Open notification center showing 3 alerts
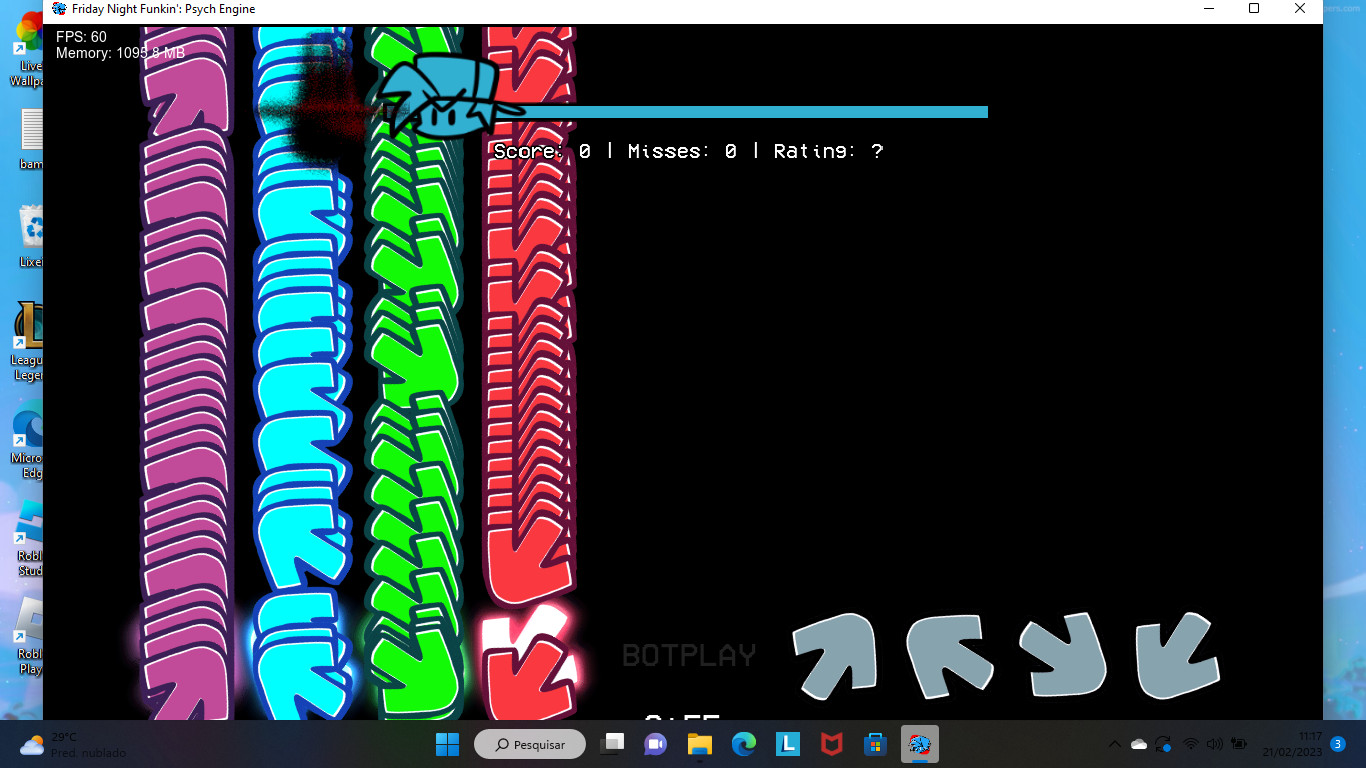This screenshot has width=1366, height=768. click(x=1338, y=744)
